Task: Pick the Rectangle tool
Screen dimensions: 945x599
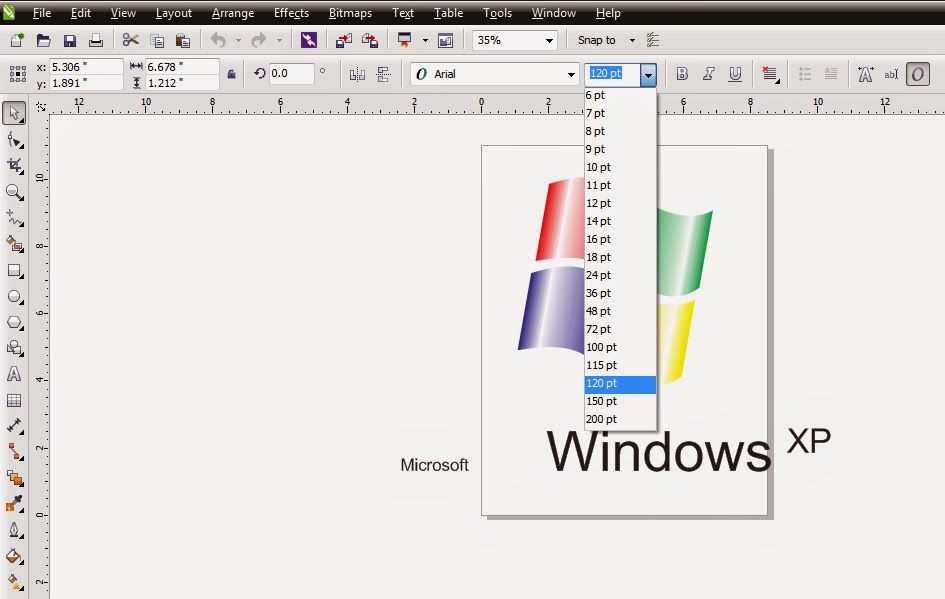Action: (x=14, y=270)
